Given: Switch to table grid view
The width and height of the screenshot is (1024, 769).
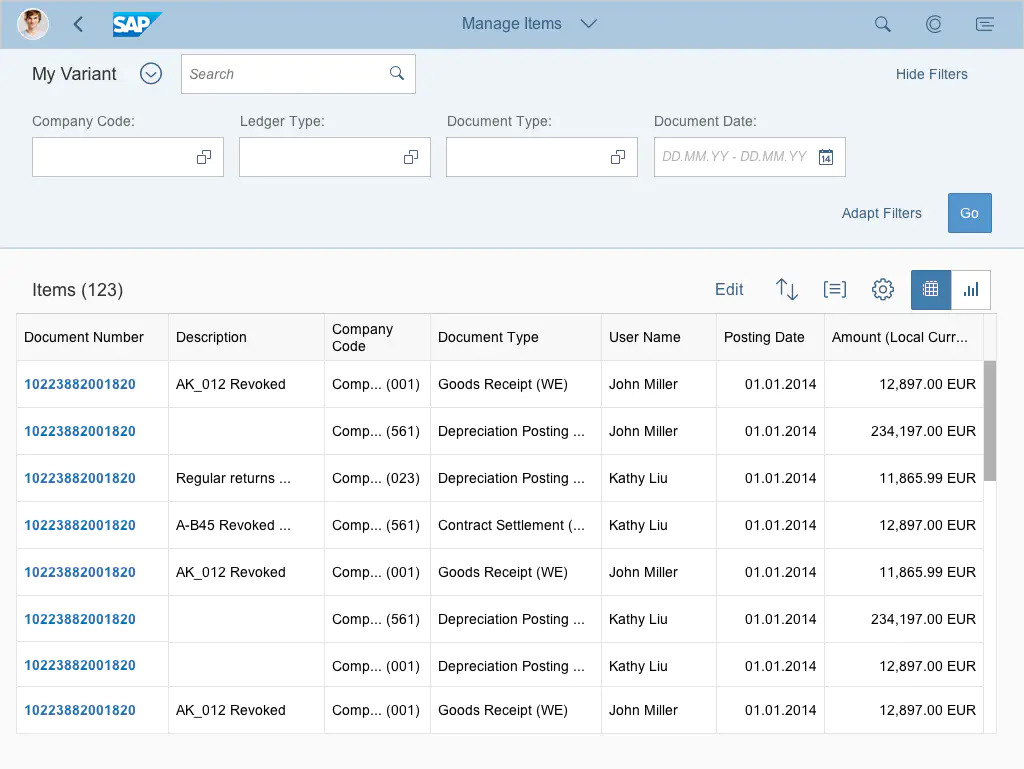Looking at the screenshot, I should [x=931, y=290].
